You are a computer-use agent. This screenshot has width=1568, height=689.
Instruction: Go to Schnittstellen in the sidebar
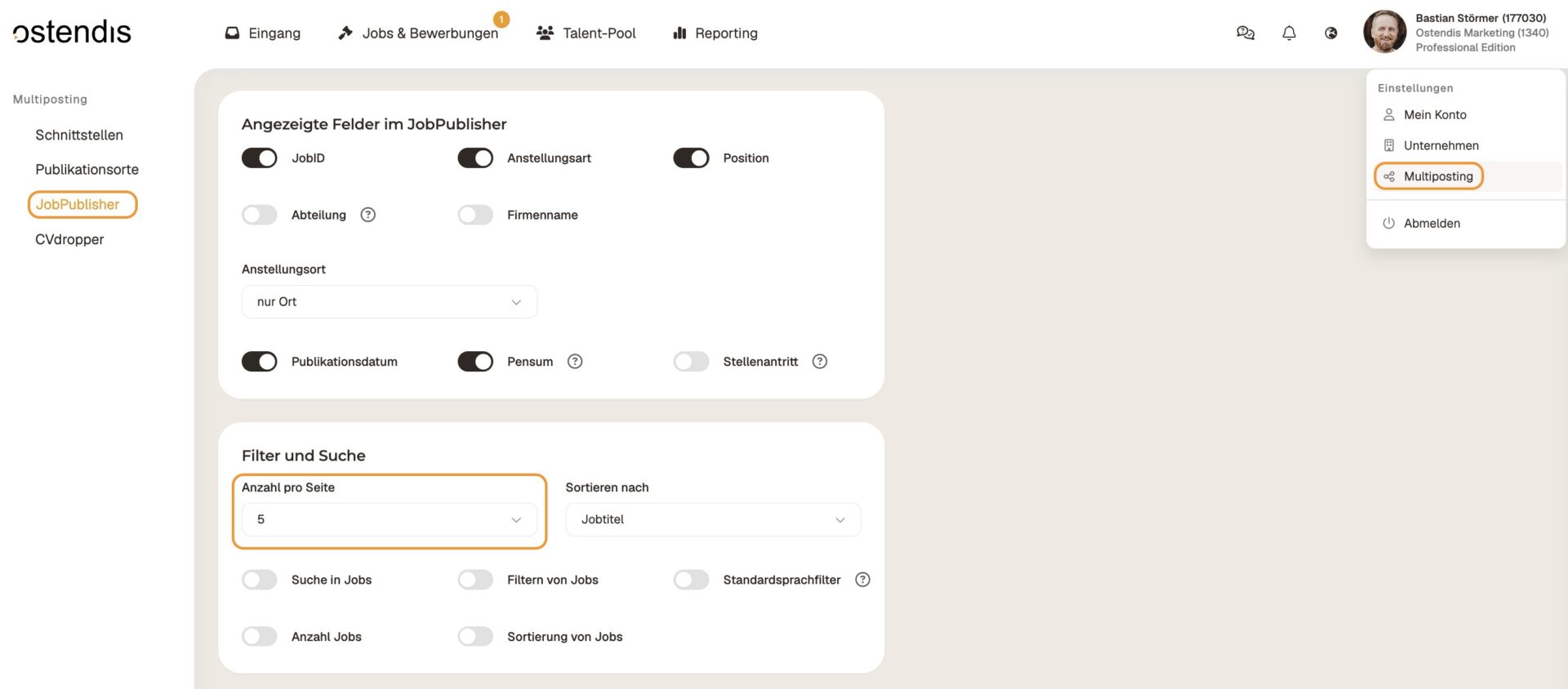click(79, 136)
